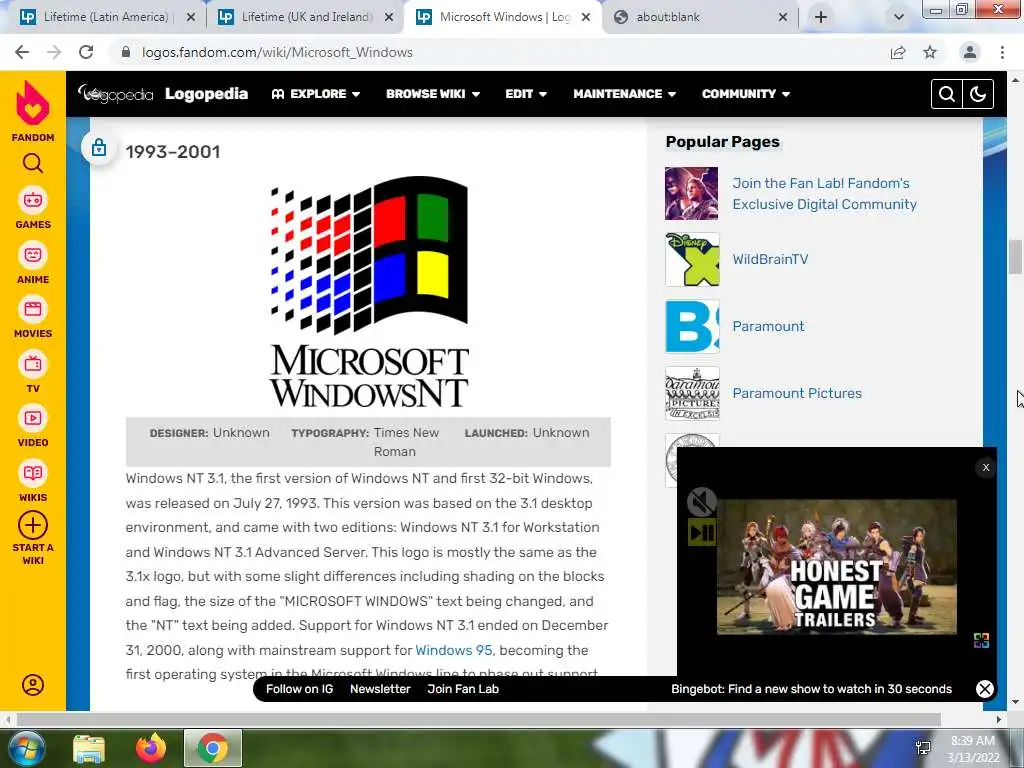Toggle dark theme with moon icon
This screenshot has height=768, width=1024.
pos(978,94)
